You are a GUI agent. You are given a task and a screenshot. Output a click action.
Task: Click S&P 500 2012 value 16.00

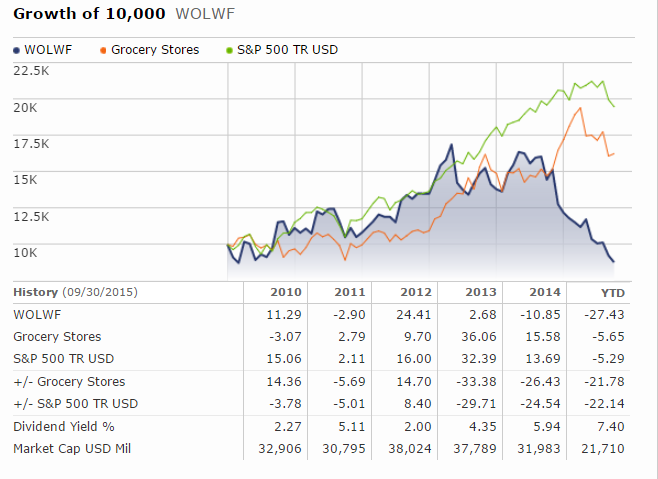pyautogui.click(x=414, y=359)
